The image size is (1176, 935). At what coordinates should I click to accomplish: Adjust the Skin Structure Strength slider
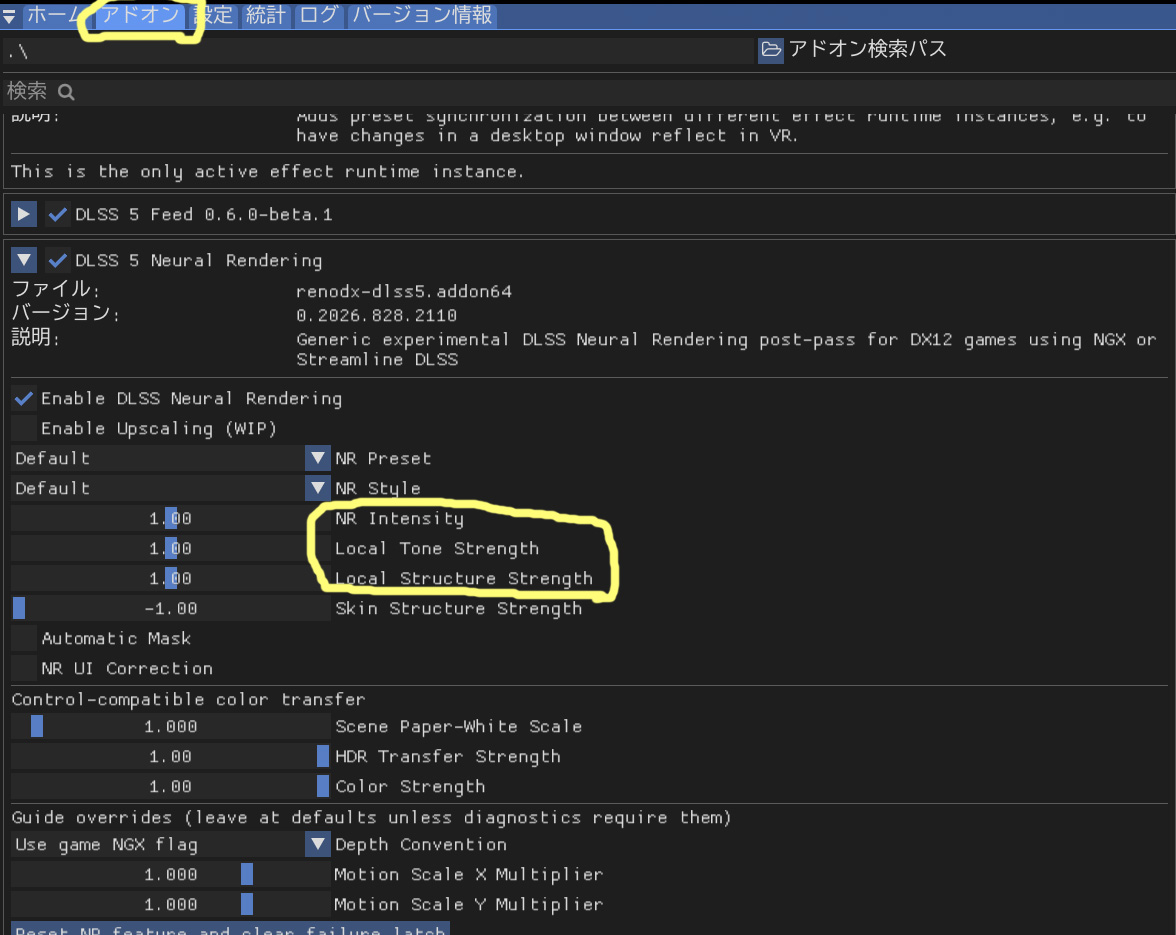click(171, 608)
